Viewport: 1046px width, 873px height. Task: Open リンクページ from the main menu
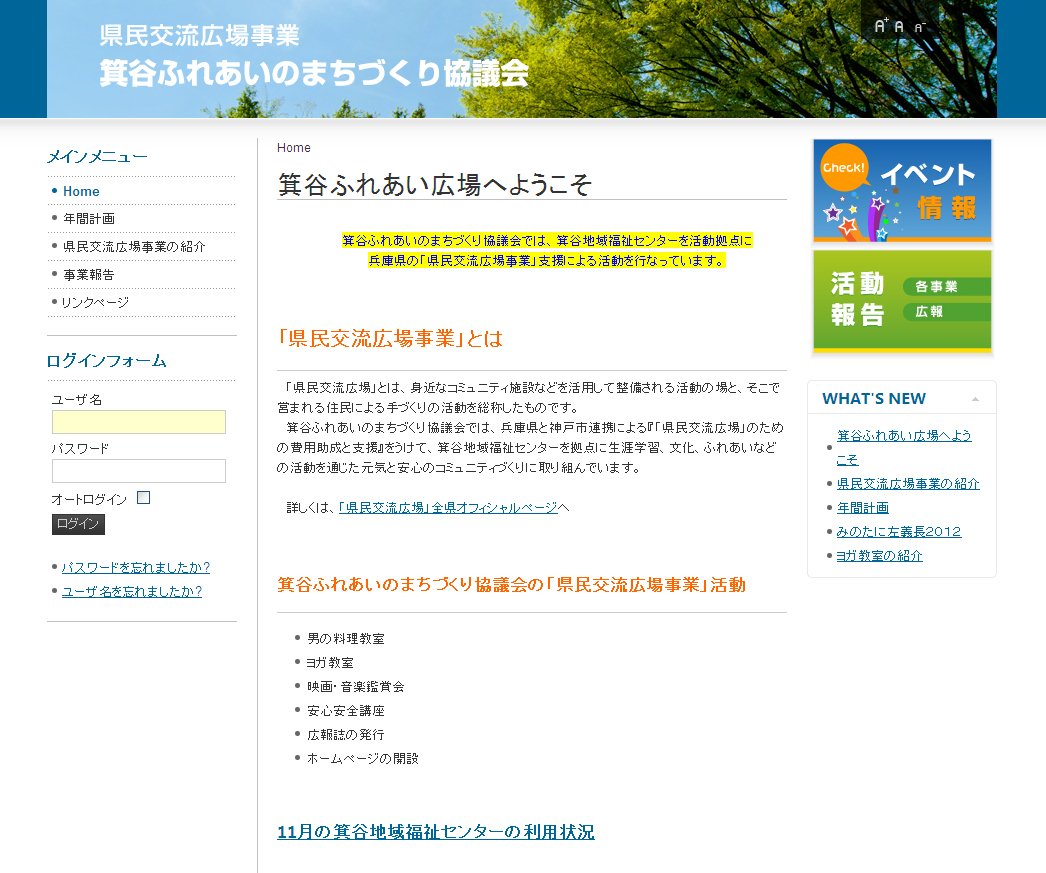(x=95, y=302)
